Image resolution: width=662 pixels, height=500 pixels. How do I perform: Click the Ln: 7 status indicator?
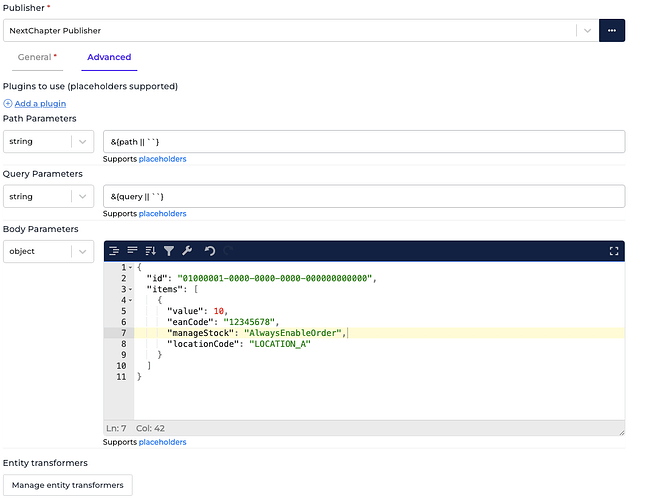(116, 428)
